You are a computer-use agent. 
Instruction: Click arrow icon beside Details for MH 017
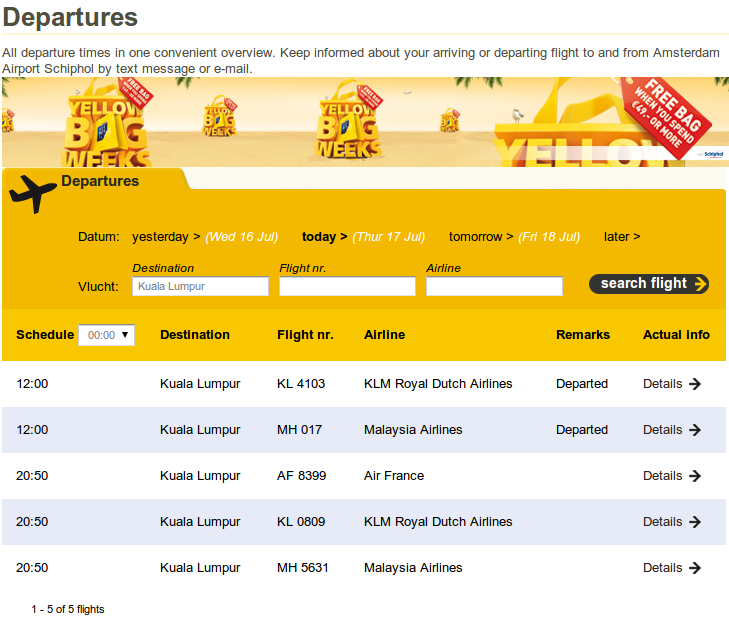(x=695, y=430)
